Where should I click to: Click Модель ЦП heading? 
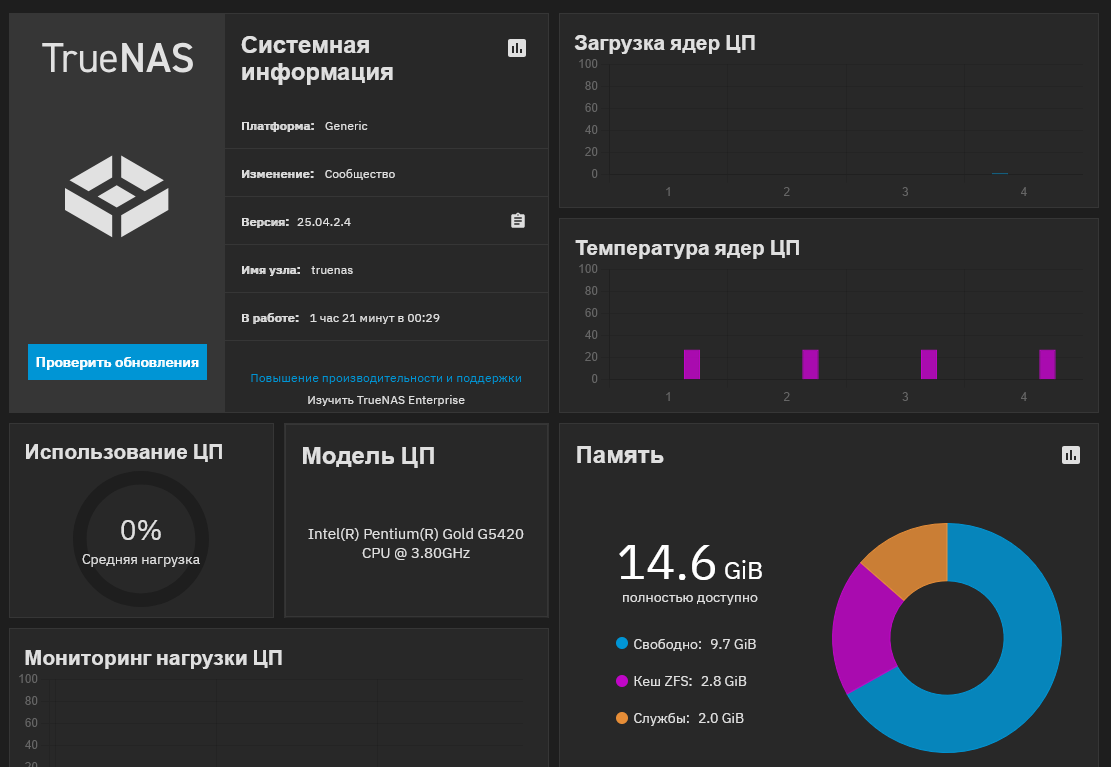point(368,456)
